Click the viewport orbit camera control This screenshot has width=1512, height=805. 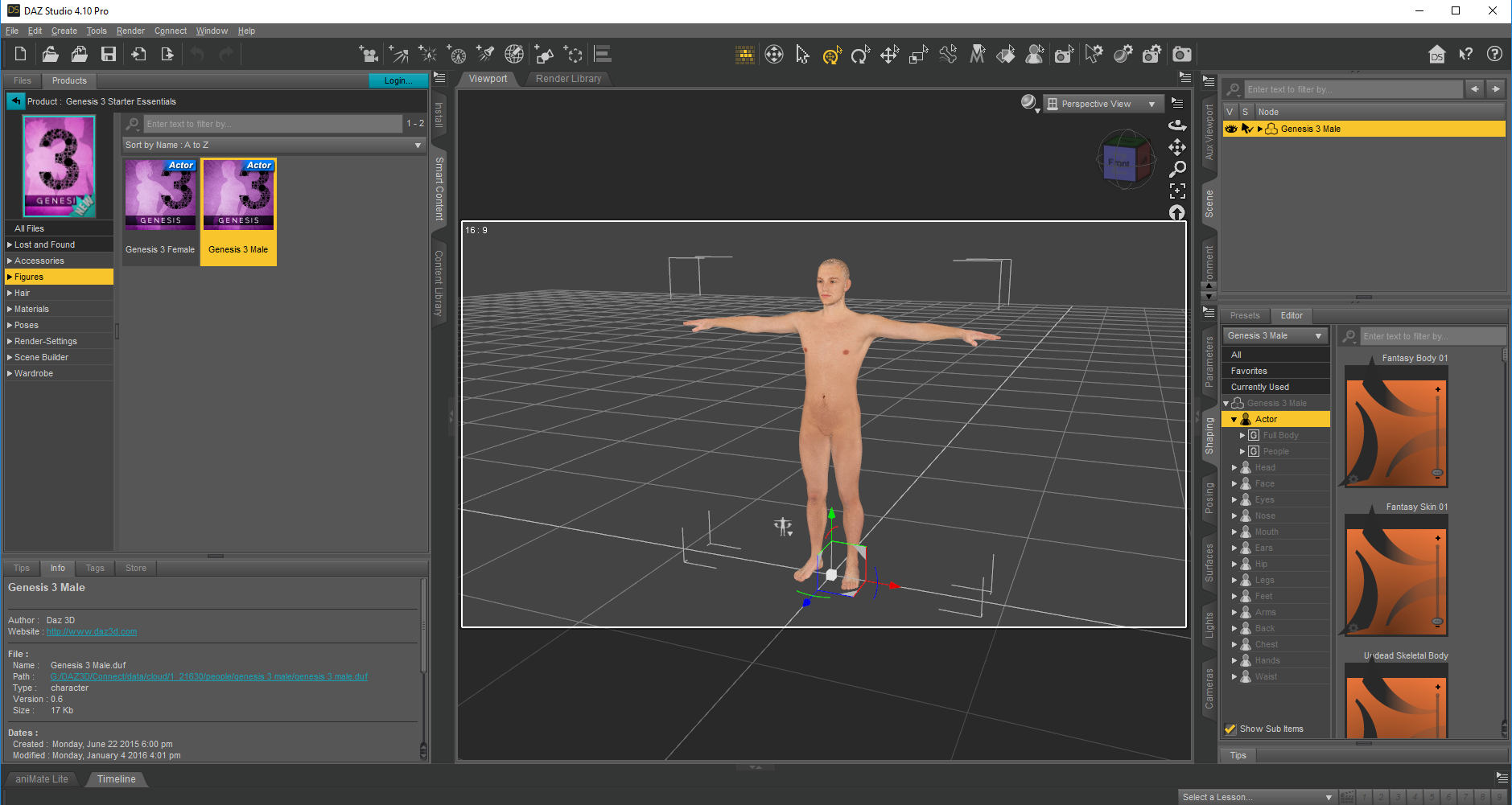point(1177,125)
